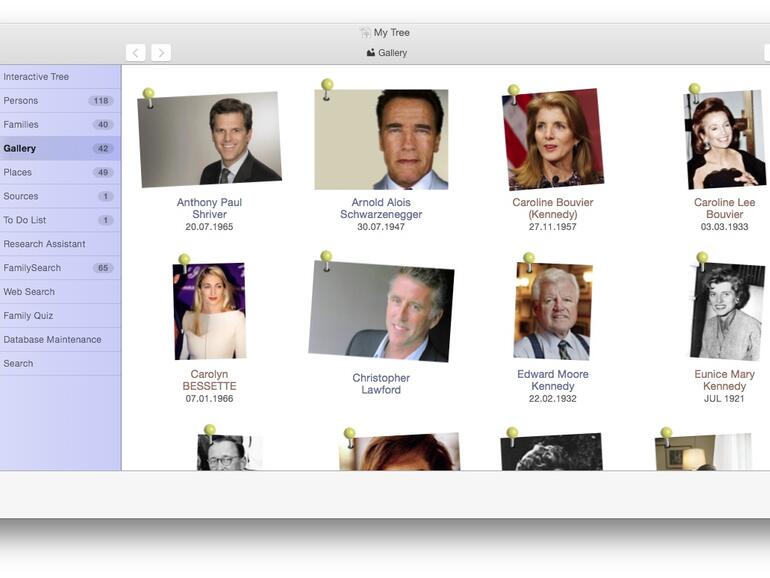The width and height of the screenshot is (770, 578).
Task: Click the Carolyn BESSETTE name link
Action: coord(210,380)
